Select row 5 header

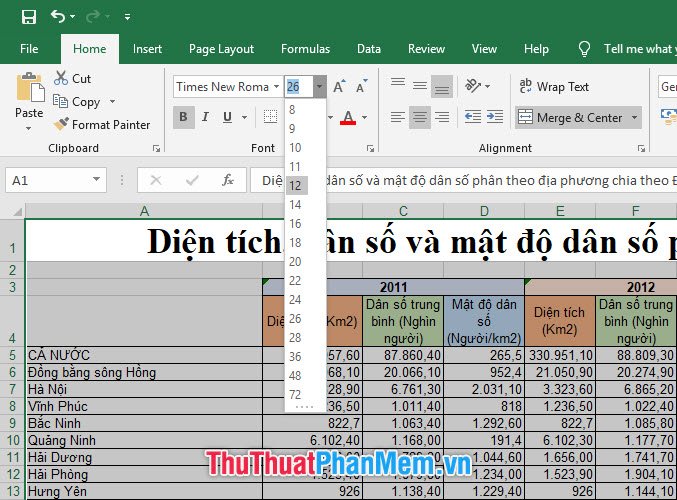[x=13, y=355]
